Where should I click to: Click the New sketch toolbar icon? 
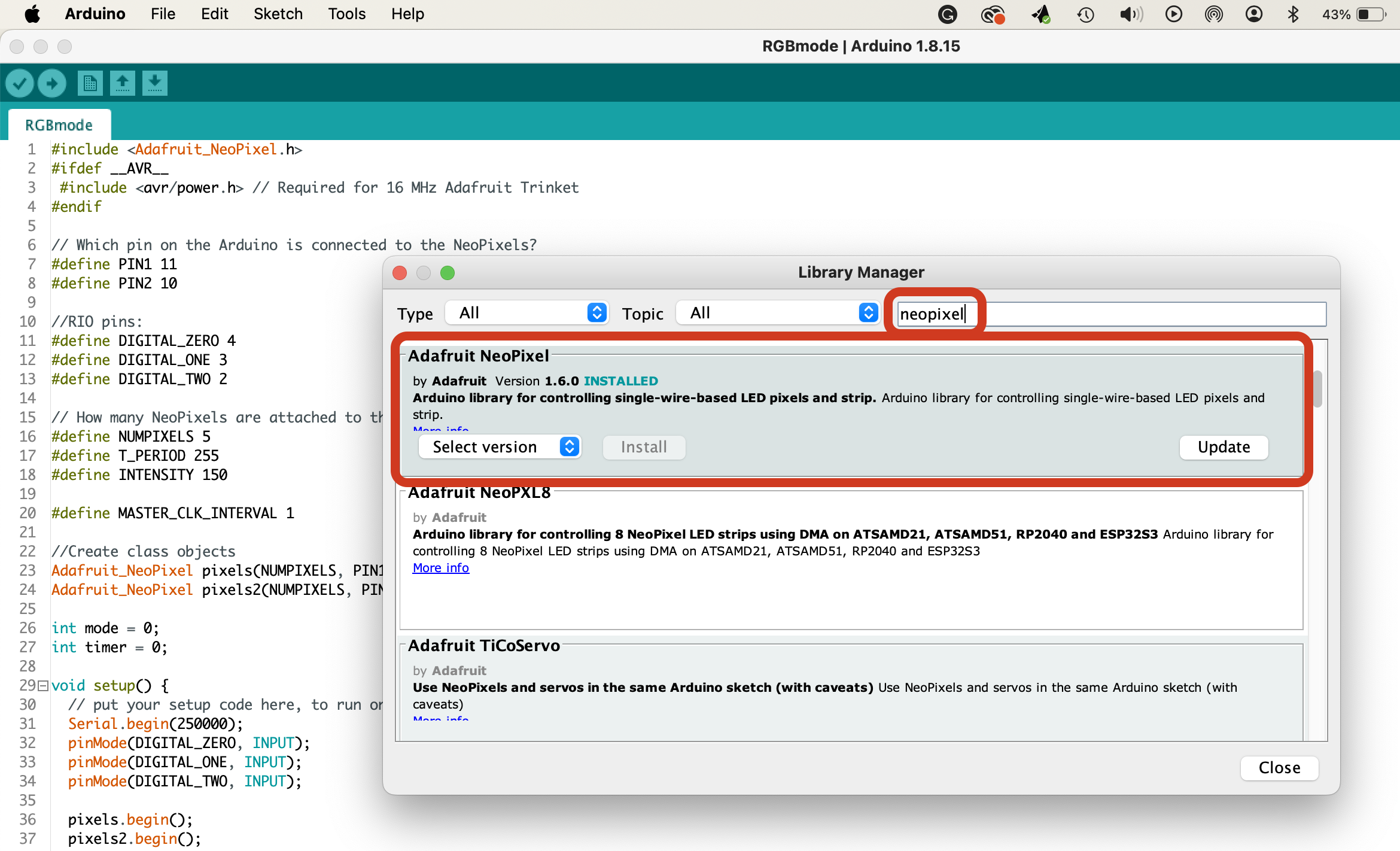[x=90, y=83]
